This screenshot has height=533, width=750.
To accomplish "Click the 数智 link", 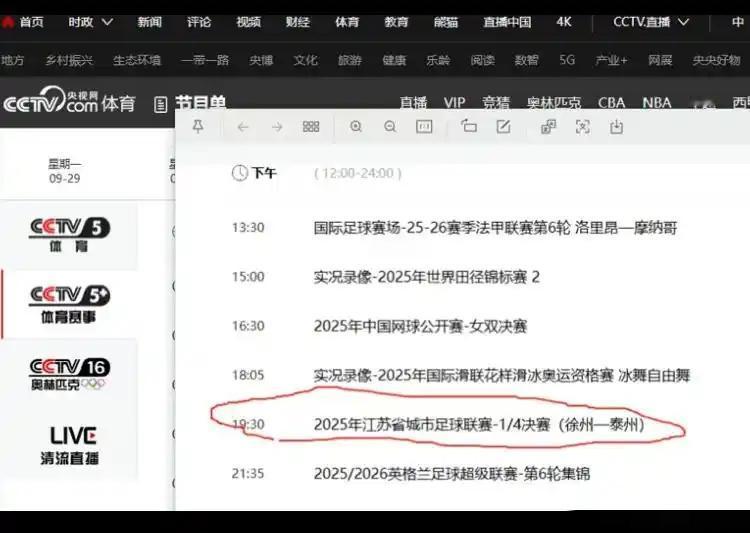I will click(x=527, y=60).
